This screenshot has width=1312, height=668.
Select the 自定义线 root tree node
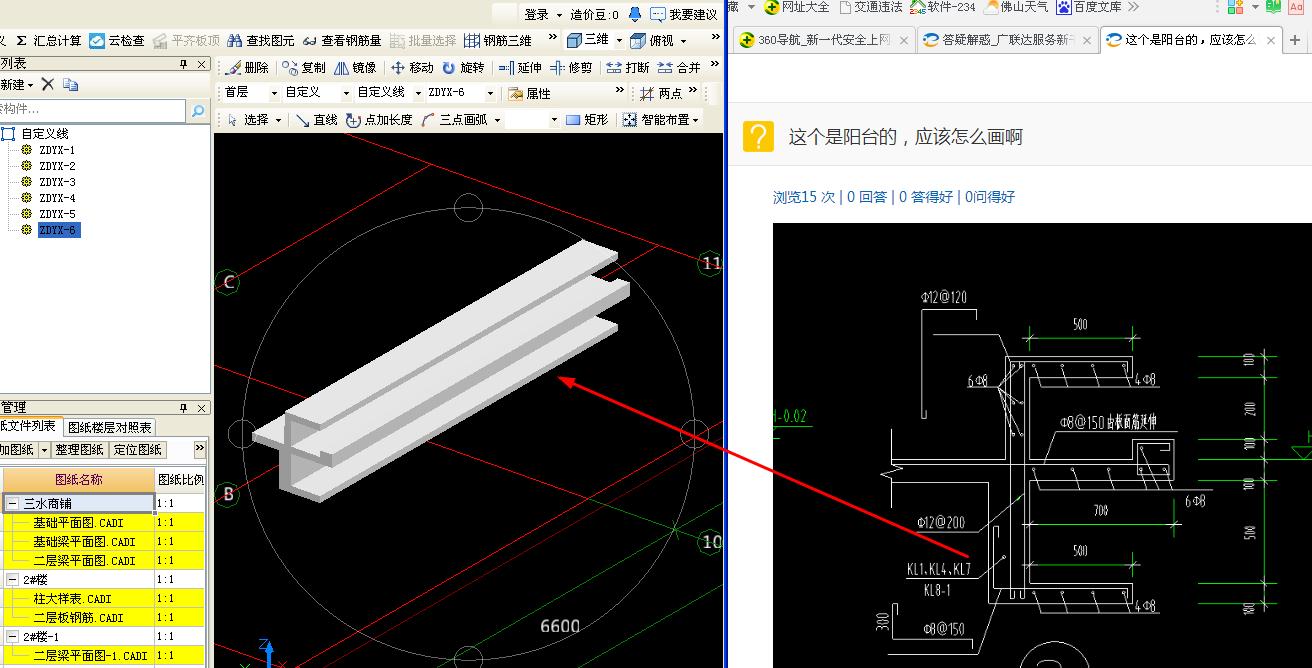click(x=45, y=133)
